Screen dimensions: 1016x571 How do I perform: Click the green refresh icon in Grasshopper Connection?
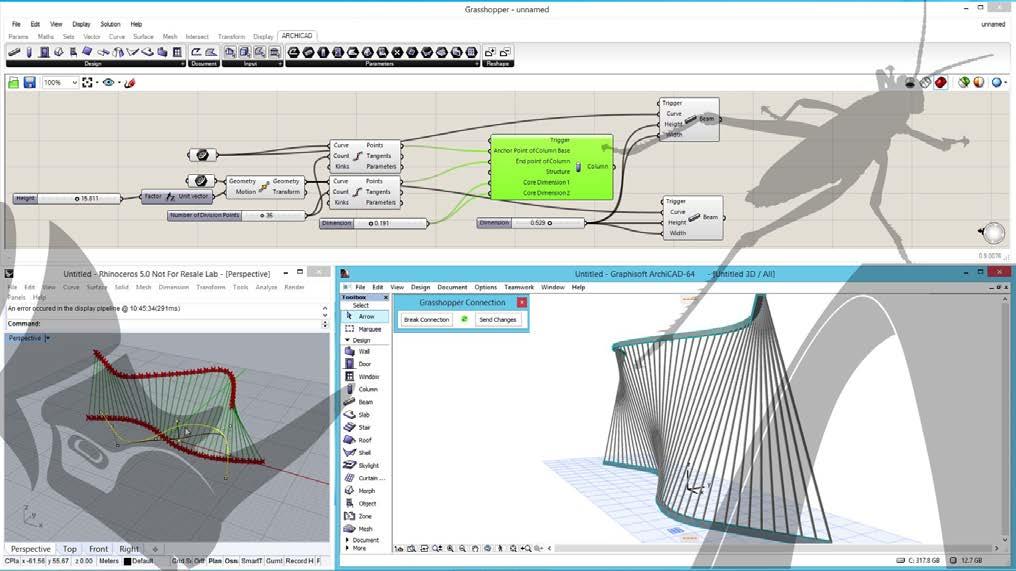(464, 320)
